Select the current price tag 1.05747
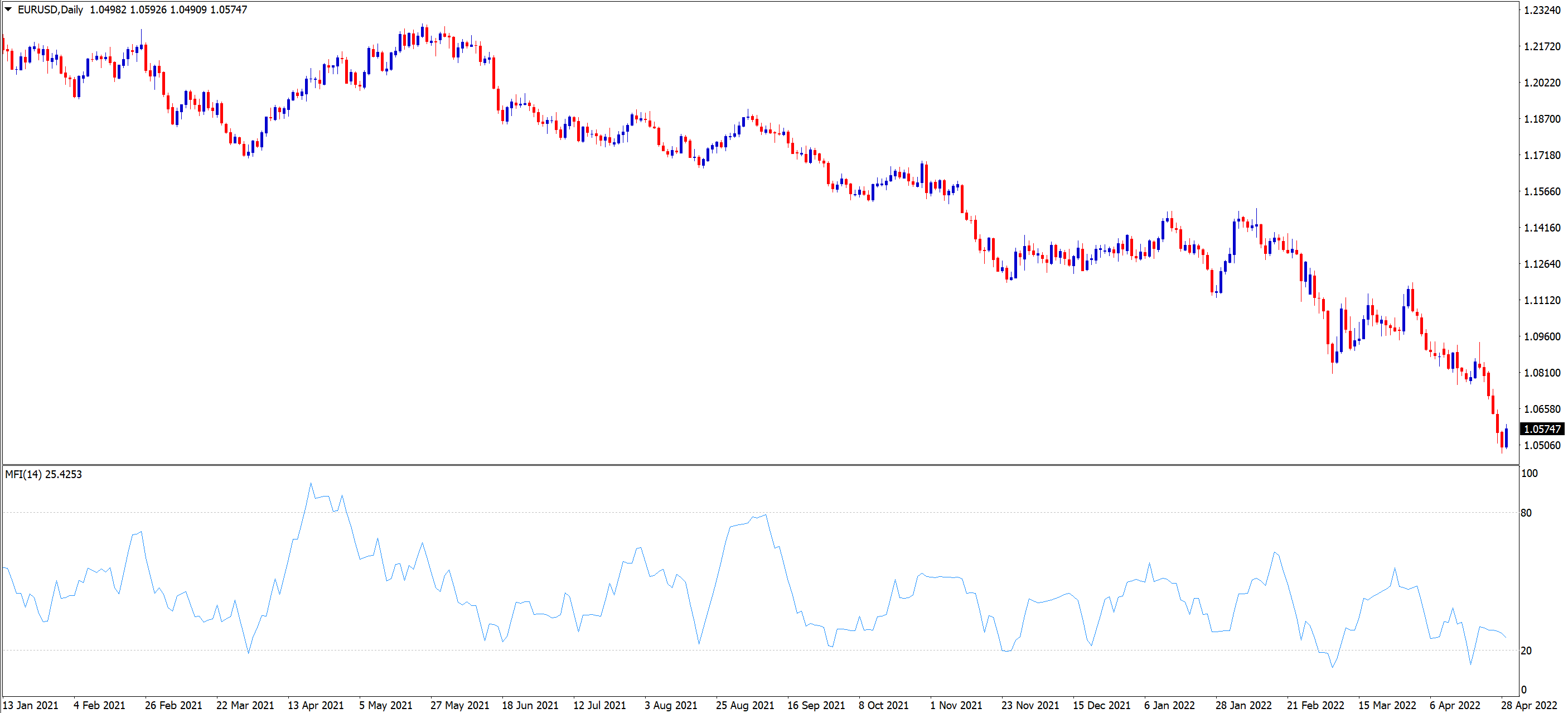The height and width of the screenshot is (713, 1568). [1542, 429]
